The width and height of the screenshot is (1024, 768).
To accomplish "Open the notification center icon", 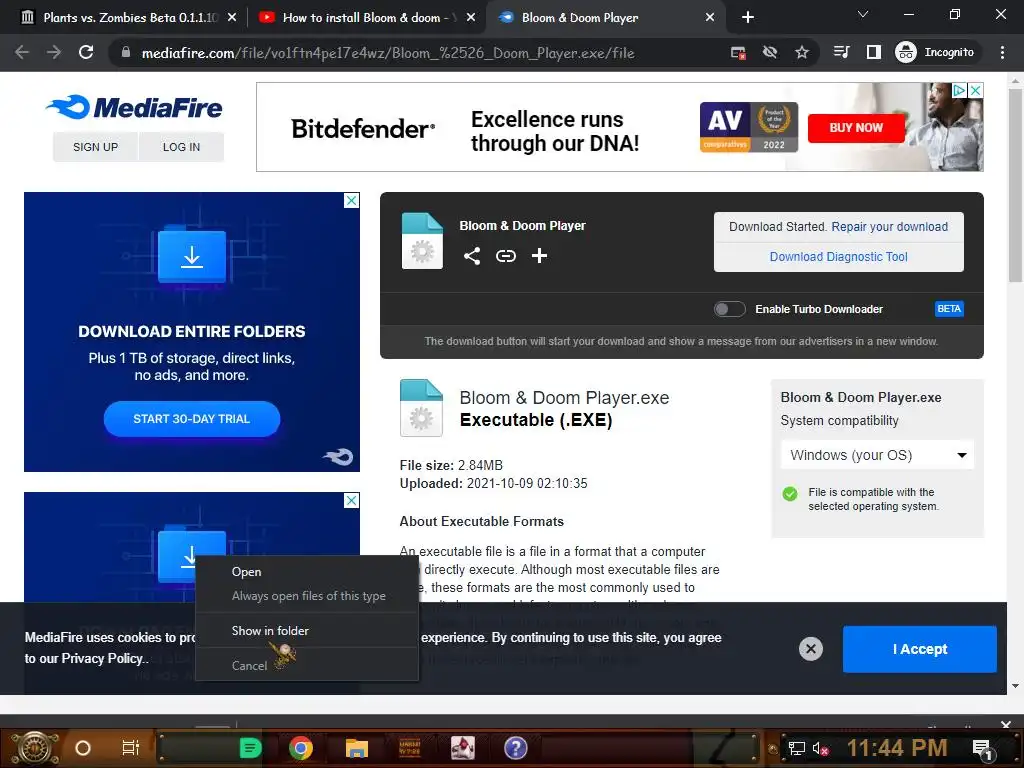I will 982,748.
